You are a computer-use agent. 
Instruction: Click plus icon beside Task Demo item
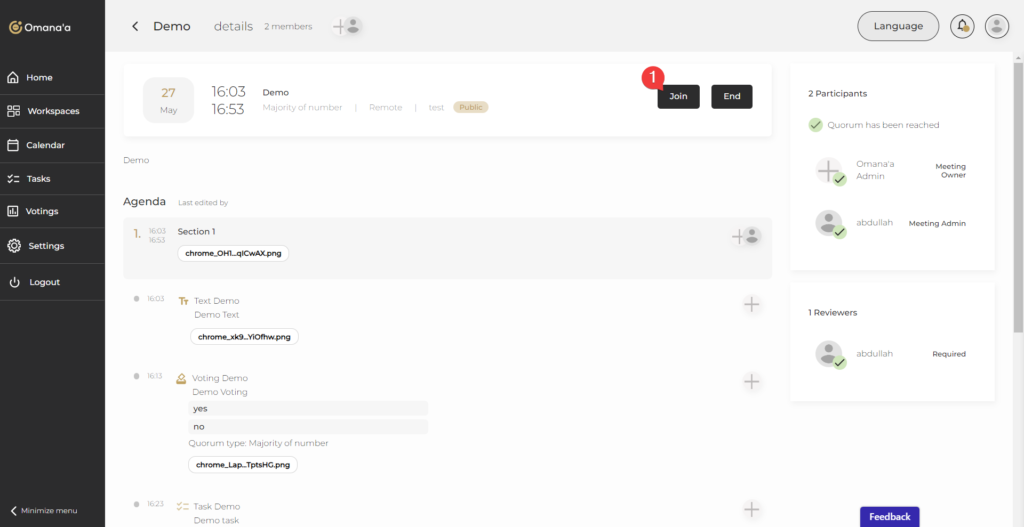[x=752, y=509]
